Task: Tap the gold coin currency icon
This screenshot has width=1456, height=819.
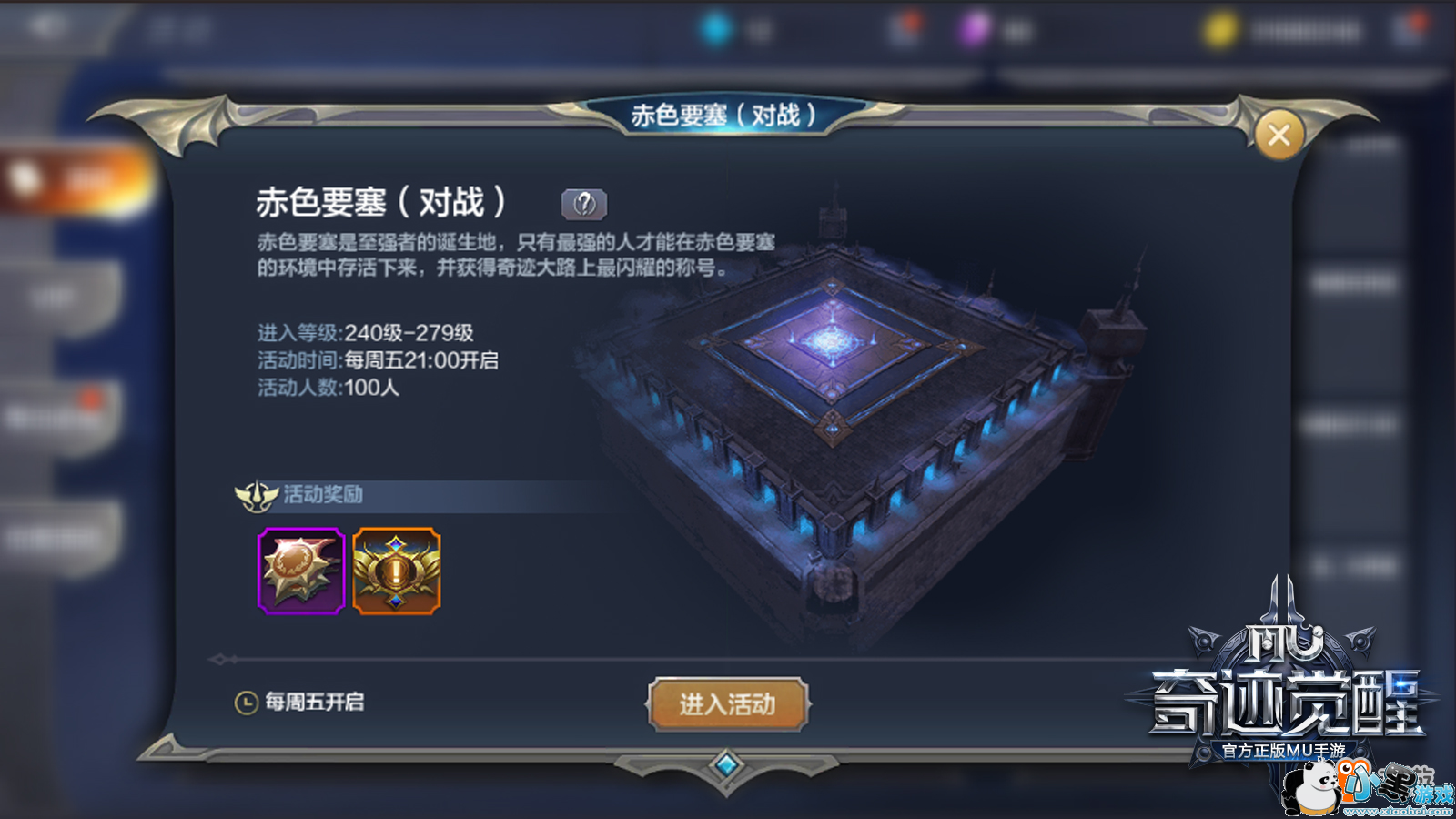Action: 1220,31
